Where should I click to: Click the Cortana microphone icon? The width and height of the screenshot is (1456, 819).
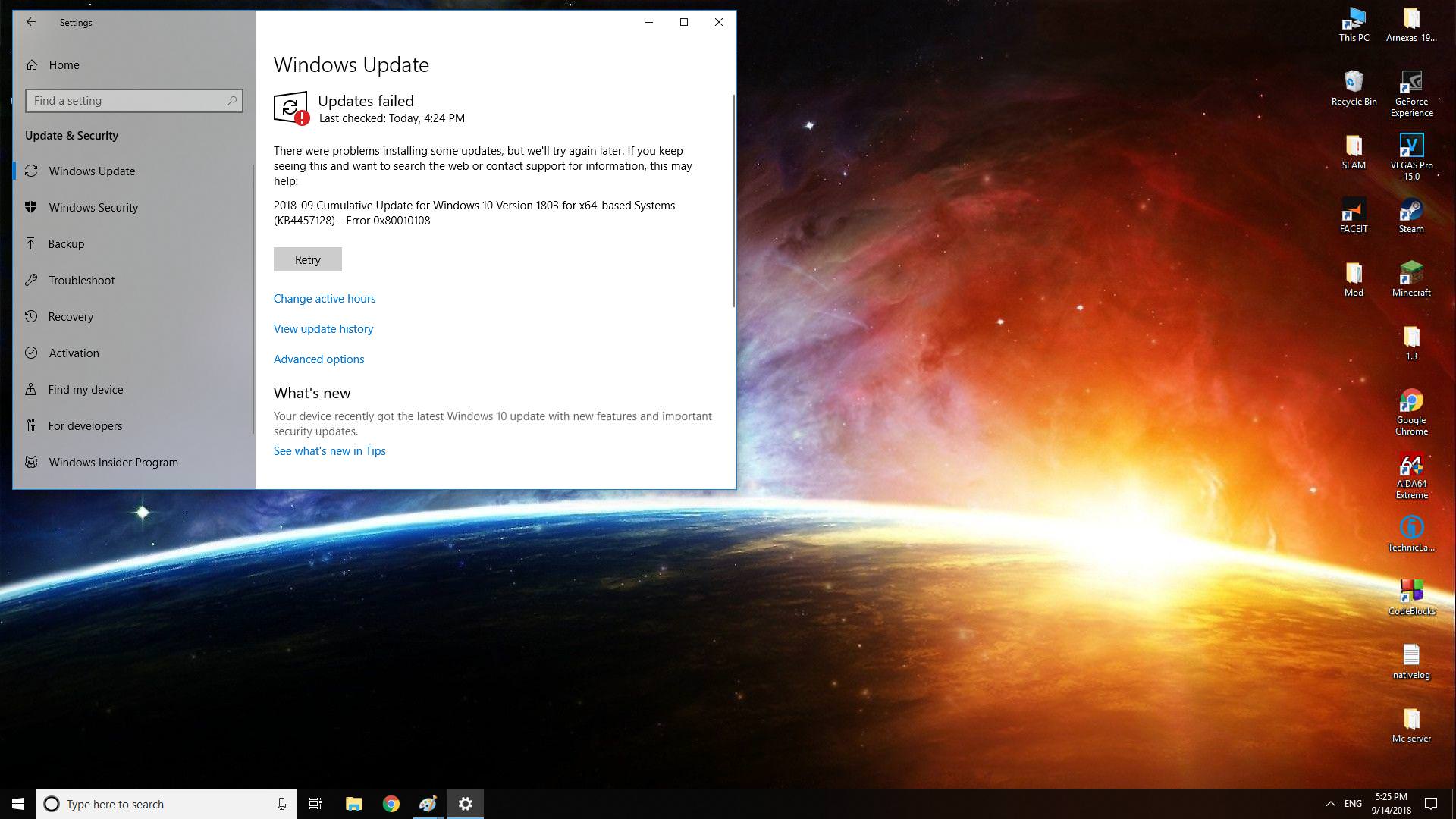pos(281,804)
